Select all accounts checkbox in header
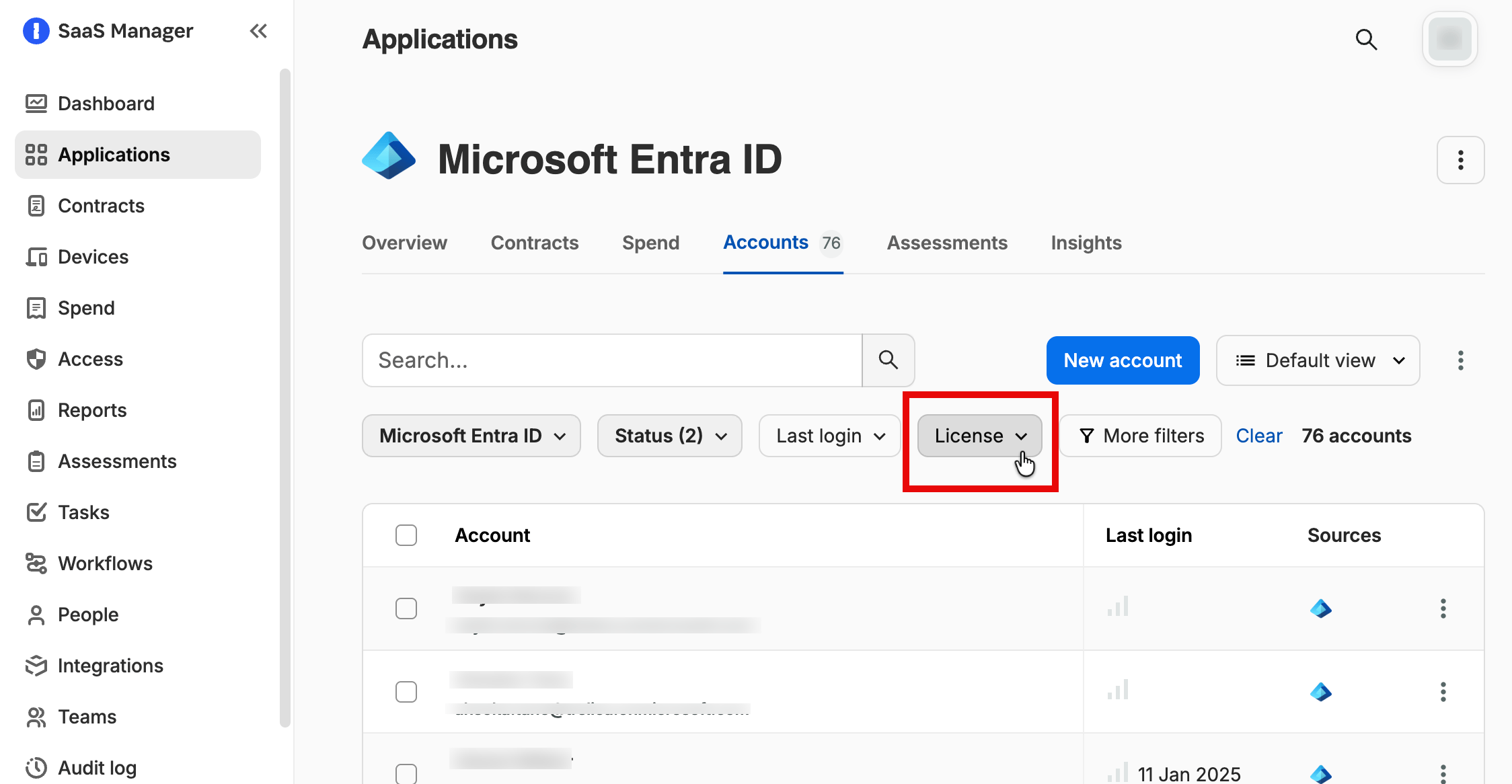This screenshot has height=784, width=1512. (406, 535)
